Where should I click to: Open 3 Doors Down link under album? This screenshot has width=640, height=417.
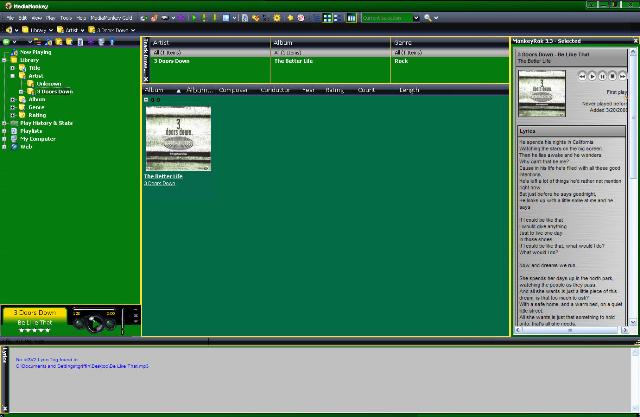coord(160,183)
